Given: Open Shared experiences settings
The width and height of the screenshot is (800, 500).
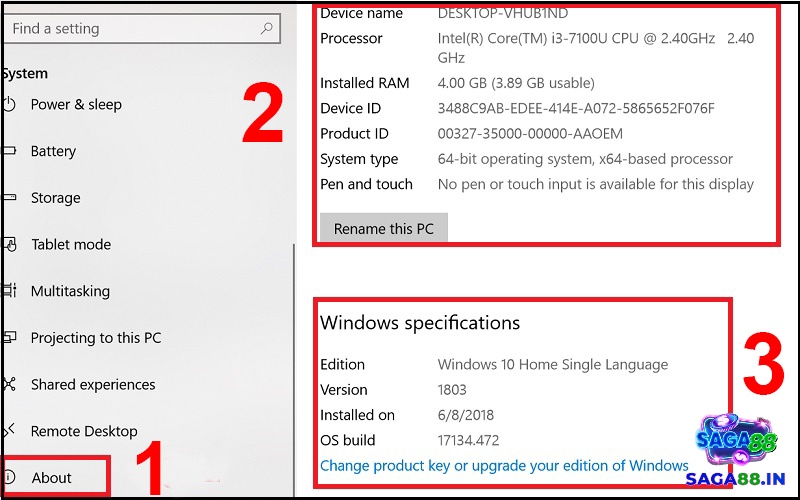Looking at the screenshot, I should 93,385.
